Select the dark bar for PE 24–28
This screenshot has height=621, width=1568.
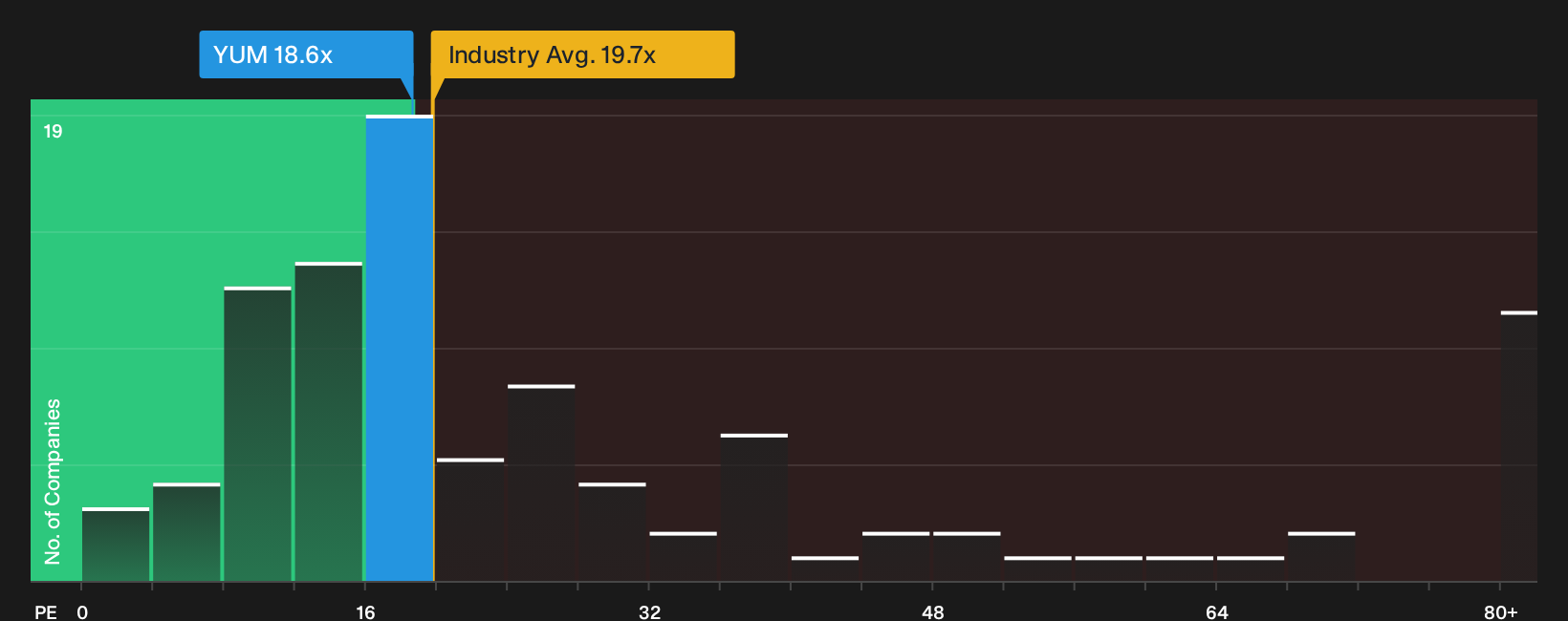(541, 483)
